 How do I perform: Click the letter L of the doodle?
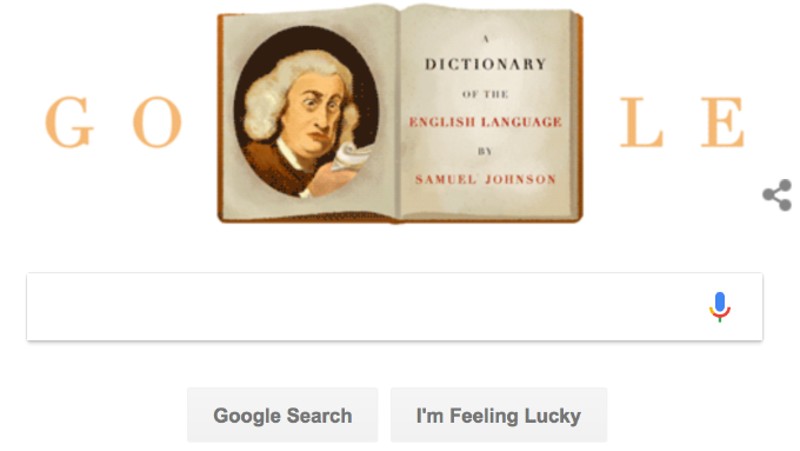point(641,122)
